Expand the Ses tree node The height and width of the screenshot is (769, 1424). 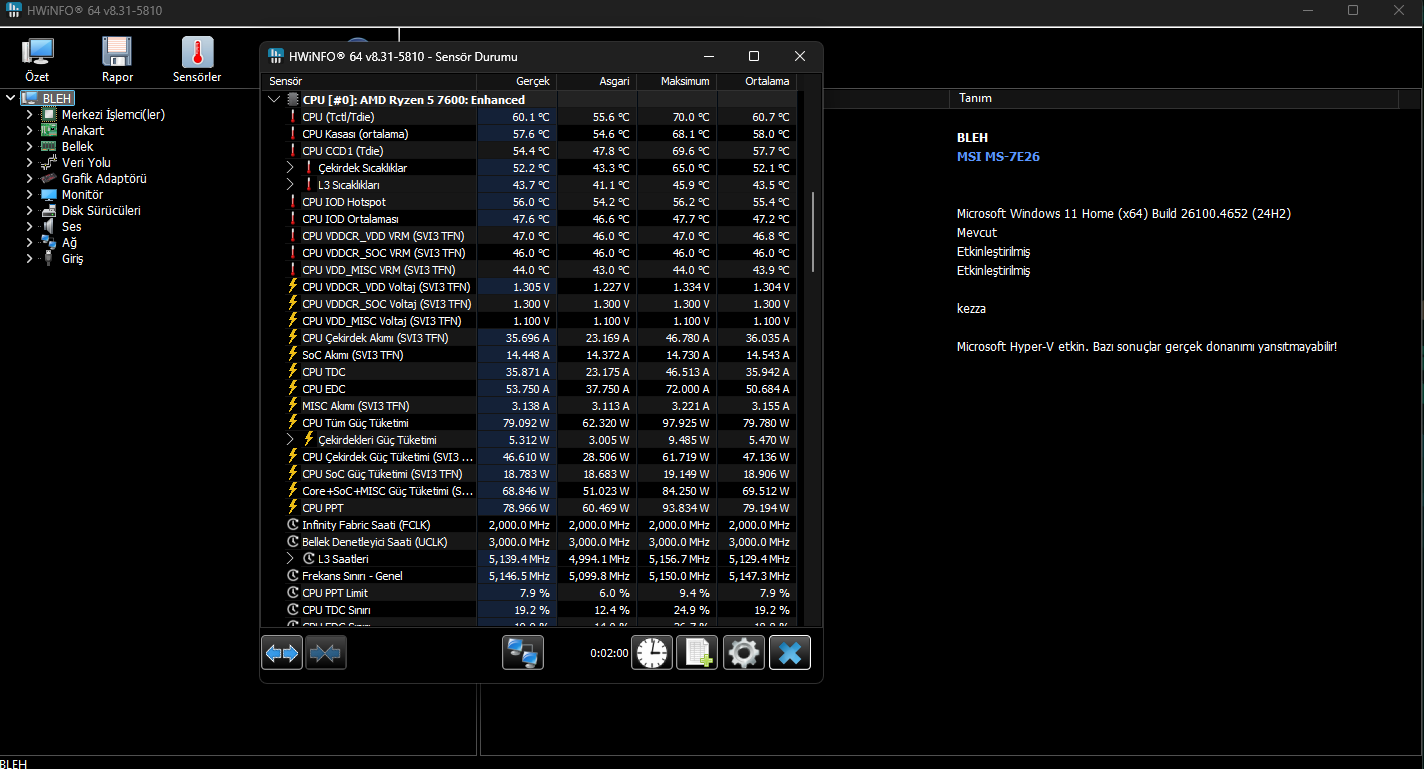pos(30,226)
